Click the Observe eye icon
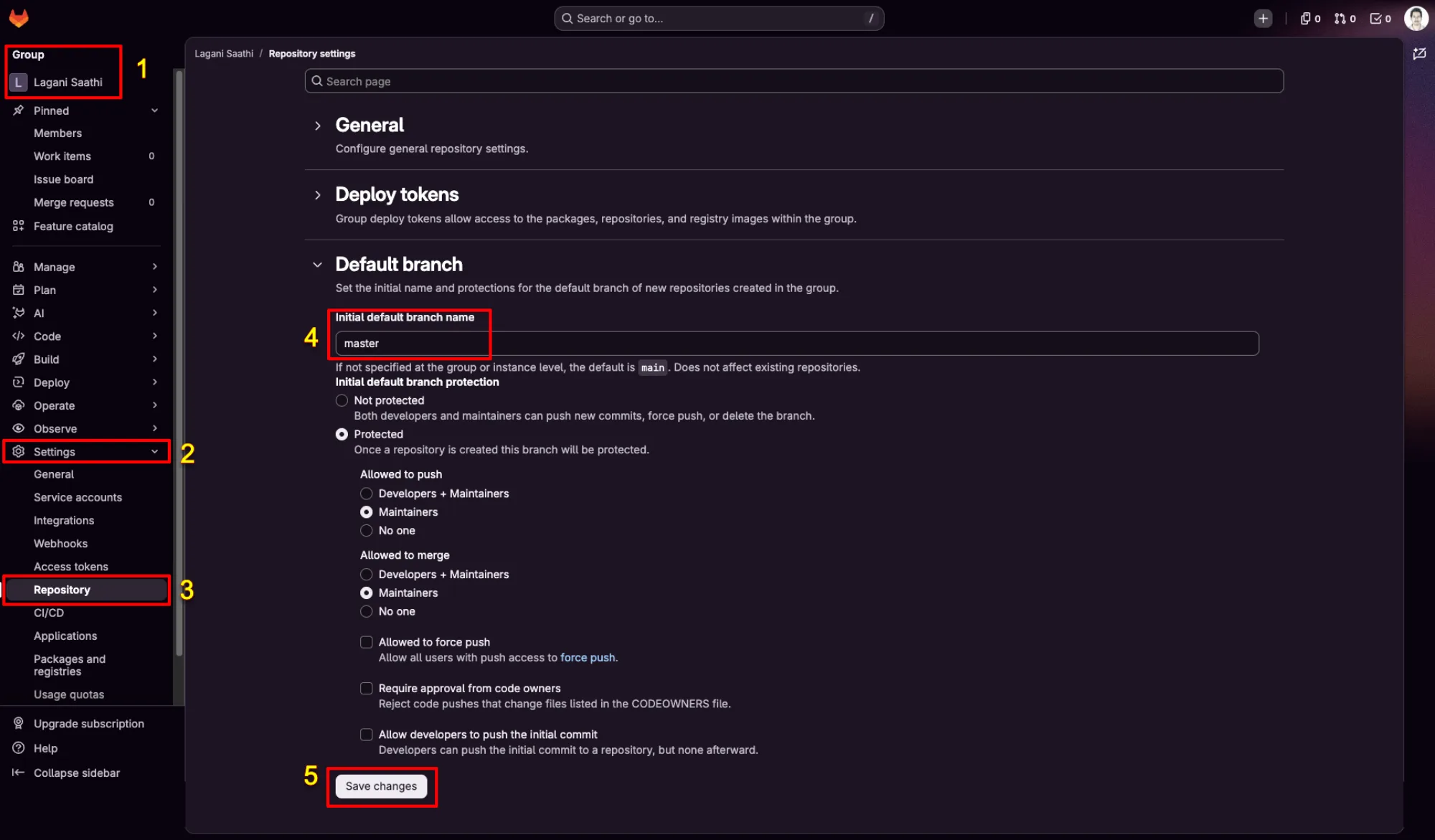 tap(19, 428)
